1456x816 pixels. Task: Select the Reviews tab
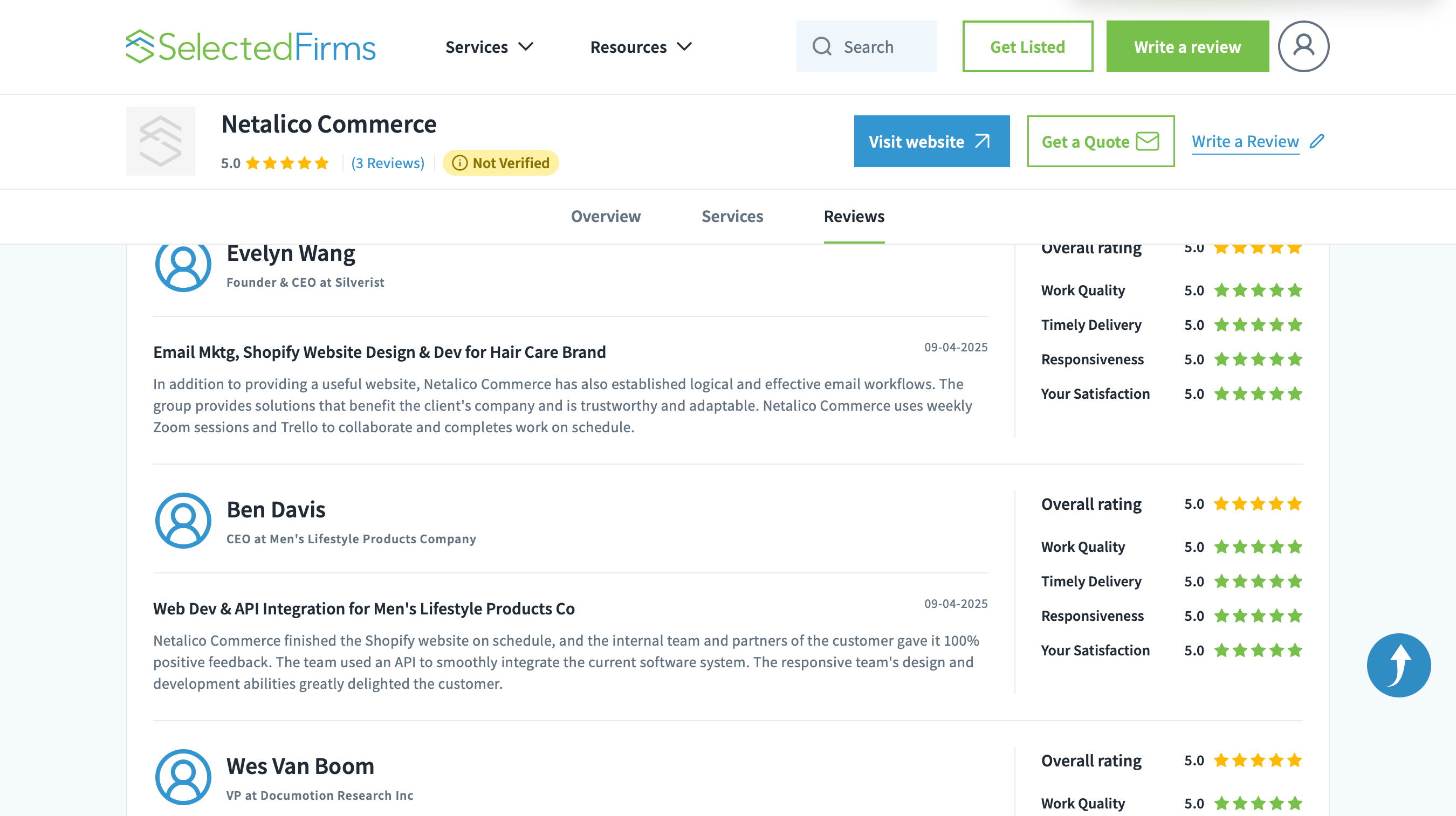(854, 217)
